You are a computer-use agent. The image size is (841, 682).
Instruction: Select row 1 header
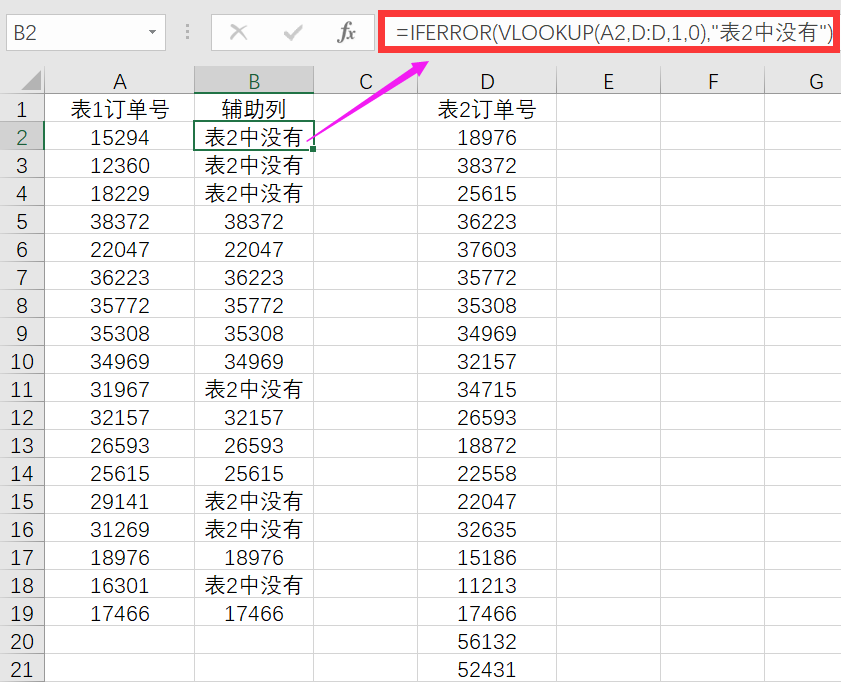tap(22, 109)
